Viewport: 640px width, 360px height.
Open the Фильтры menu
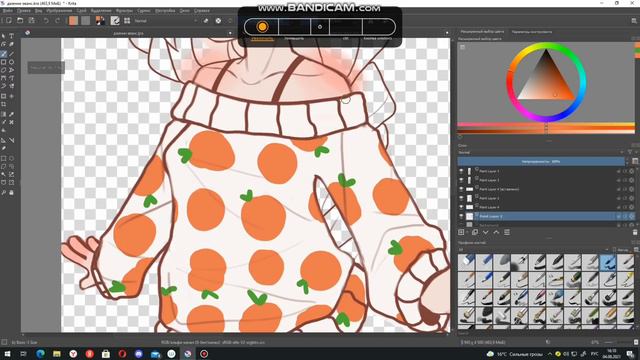[x=124, y=11]
